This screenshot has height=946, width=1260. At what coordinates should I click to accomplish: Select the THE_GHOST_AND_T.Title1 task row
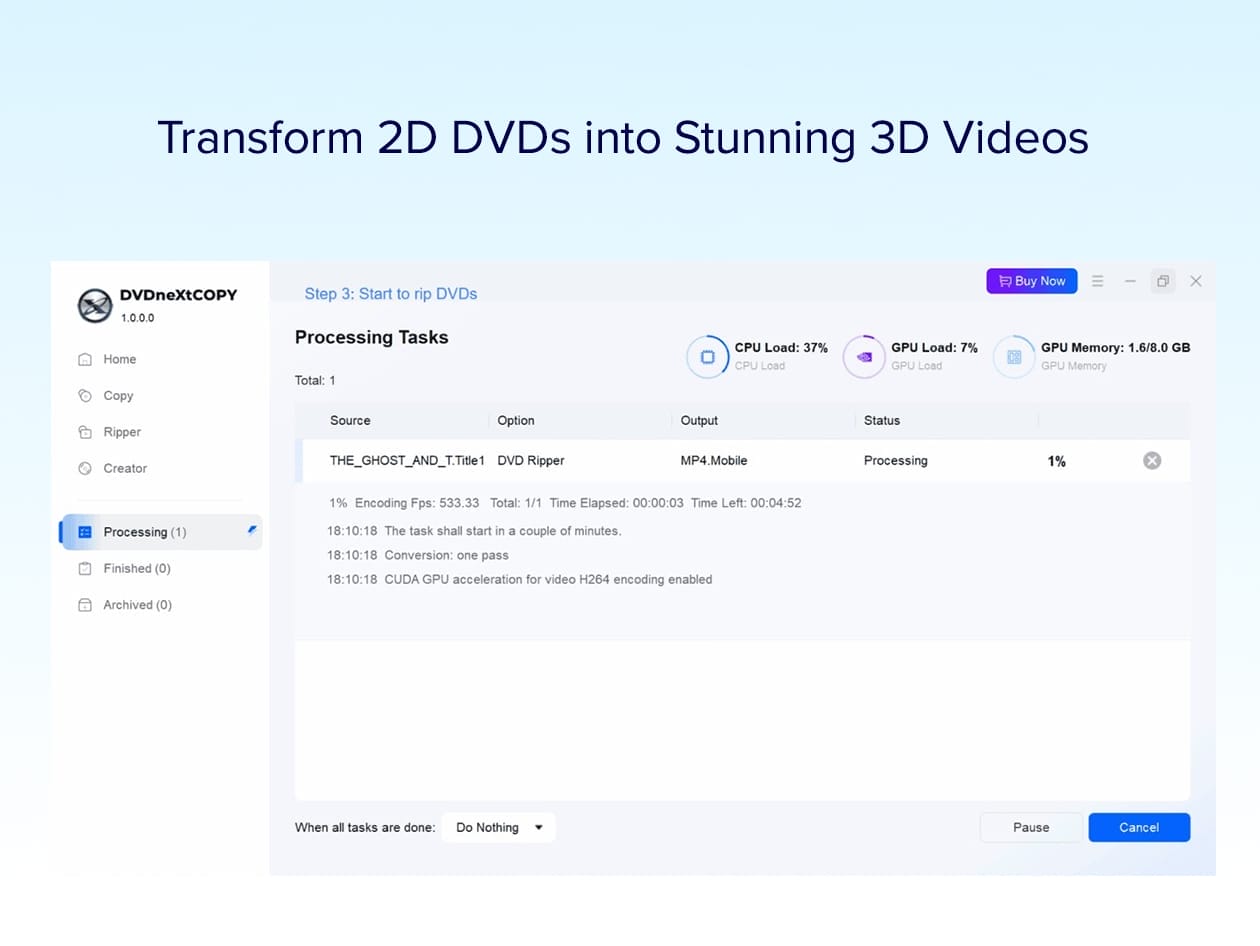click(407, 461)
